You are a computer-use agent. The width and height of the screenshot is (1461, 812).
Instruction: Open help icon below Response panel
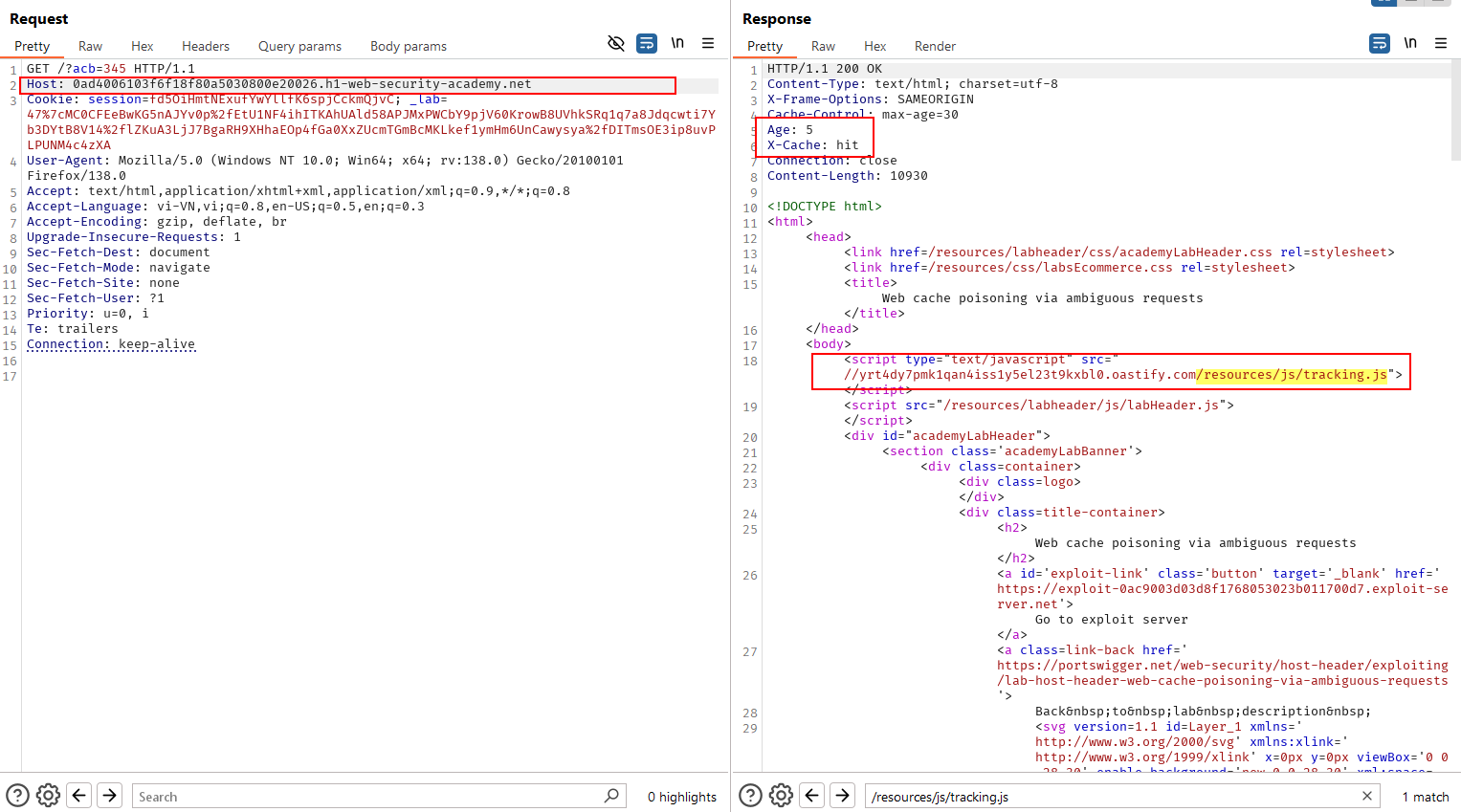pos(751,796)
